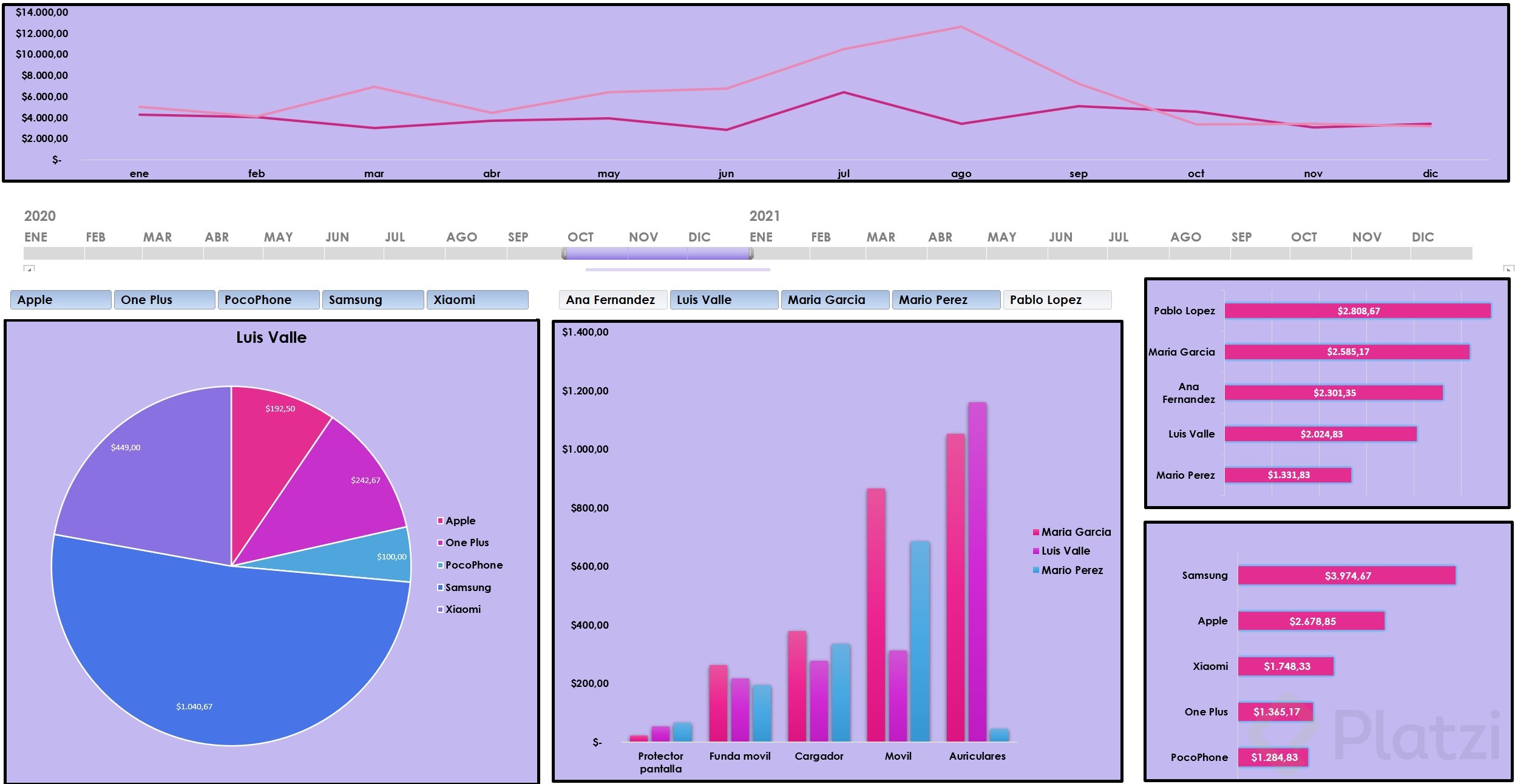Toggle the Pablo Lopez seller slicer button
Screen dimensions: 1515x784
pyautogui.click(x=1057, y=300)
